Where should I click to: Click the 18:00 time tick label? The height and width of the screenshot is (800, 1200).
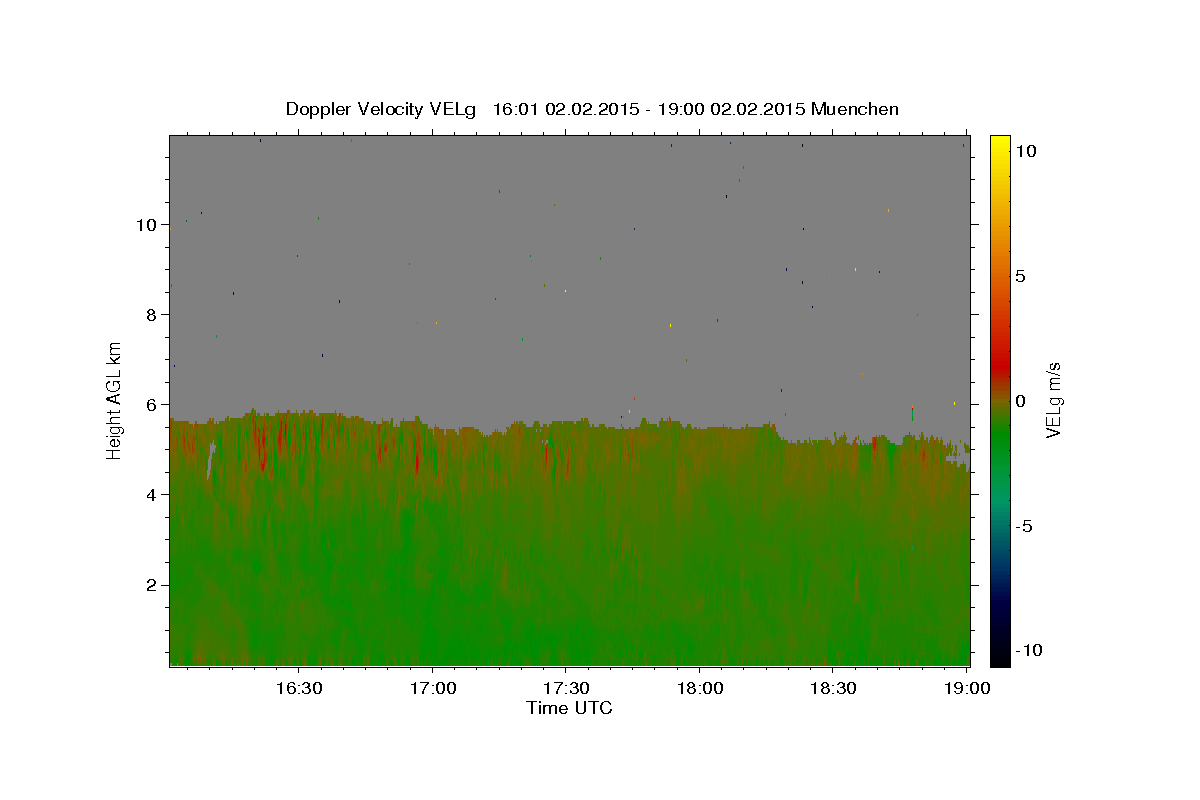(701, 689)
